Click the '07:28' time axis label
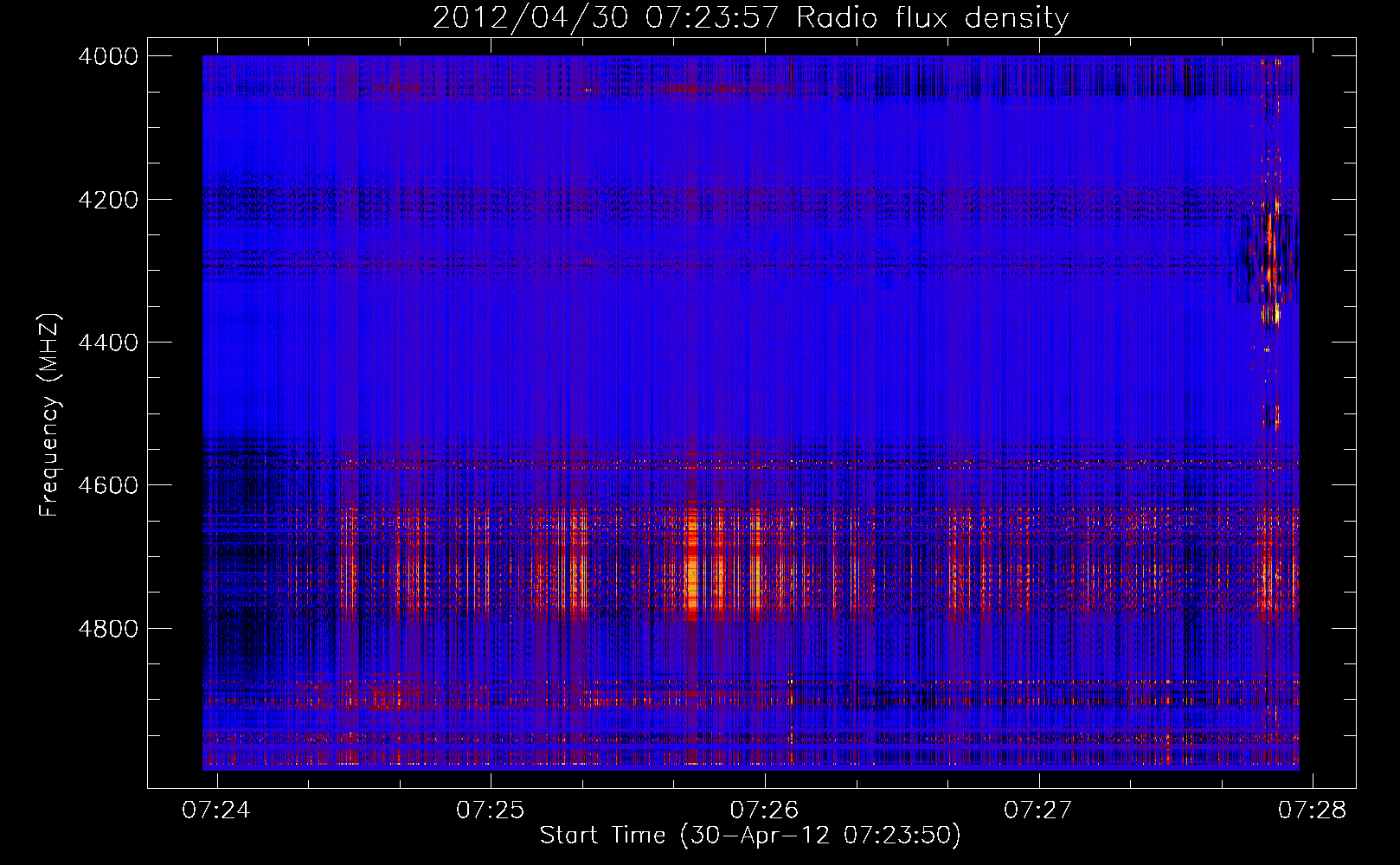1400x865 pixels. coord(1312,810)
